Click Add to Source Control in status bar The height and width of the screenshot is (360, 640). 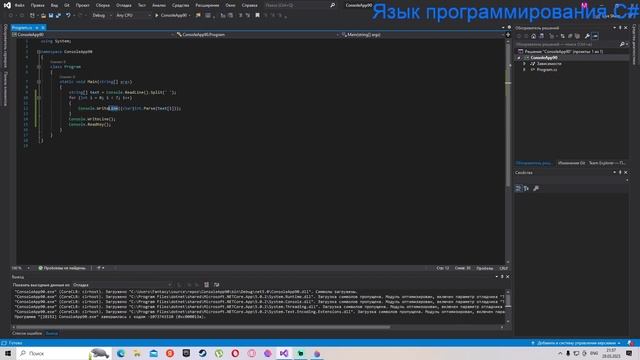(x=576, y=343)
